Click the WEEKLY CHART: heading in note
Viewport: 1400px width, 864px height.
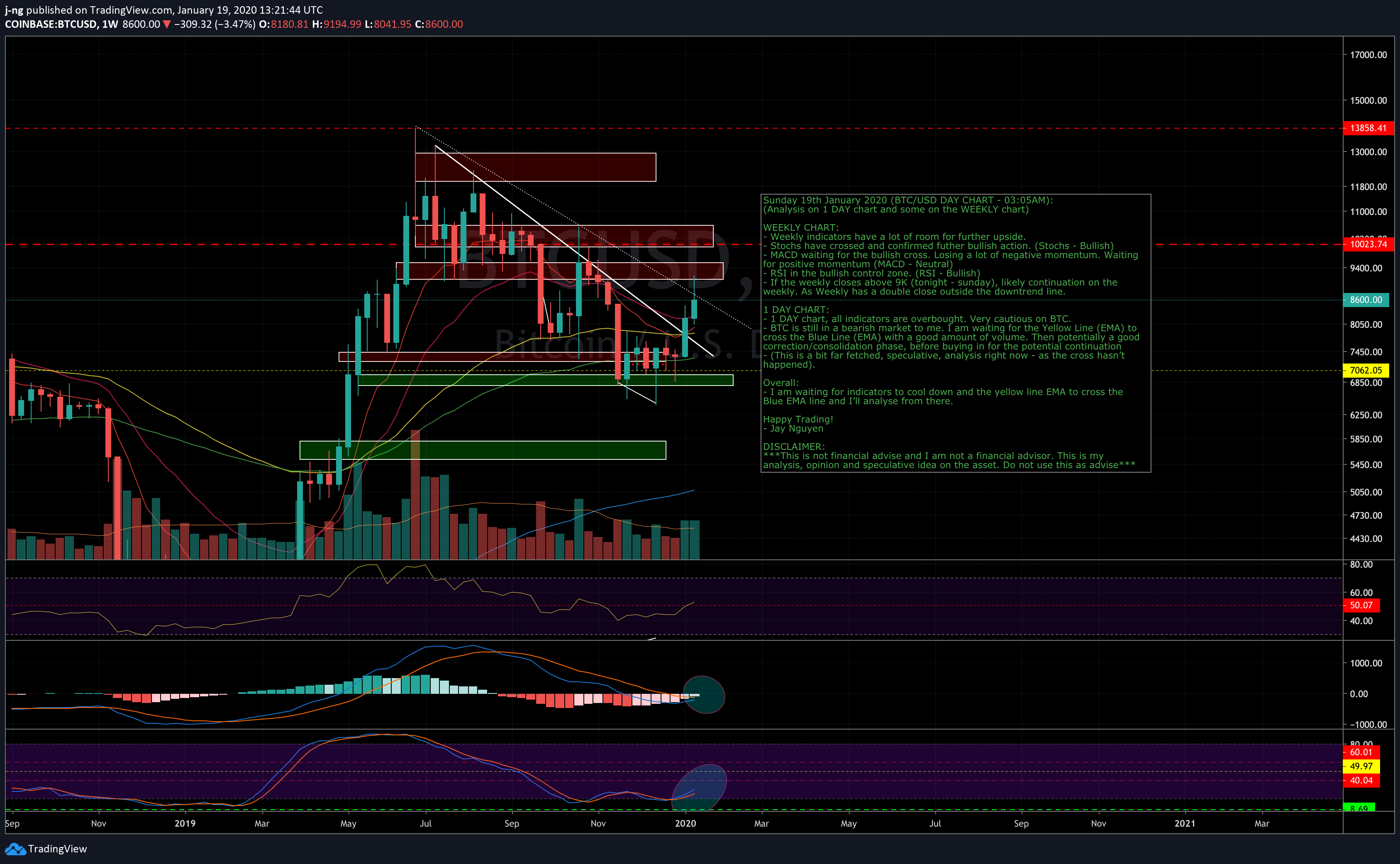click(x=801, y=227)
